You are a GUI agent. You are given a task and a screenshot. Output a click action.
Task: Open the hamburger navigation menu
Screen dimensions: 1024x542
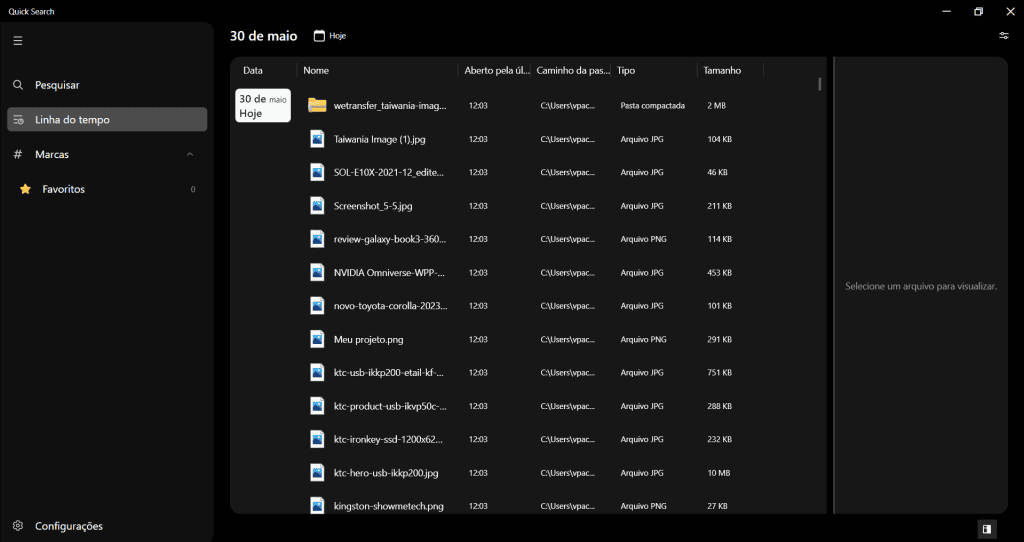coord(18,41)
